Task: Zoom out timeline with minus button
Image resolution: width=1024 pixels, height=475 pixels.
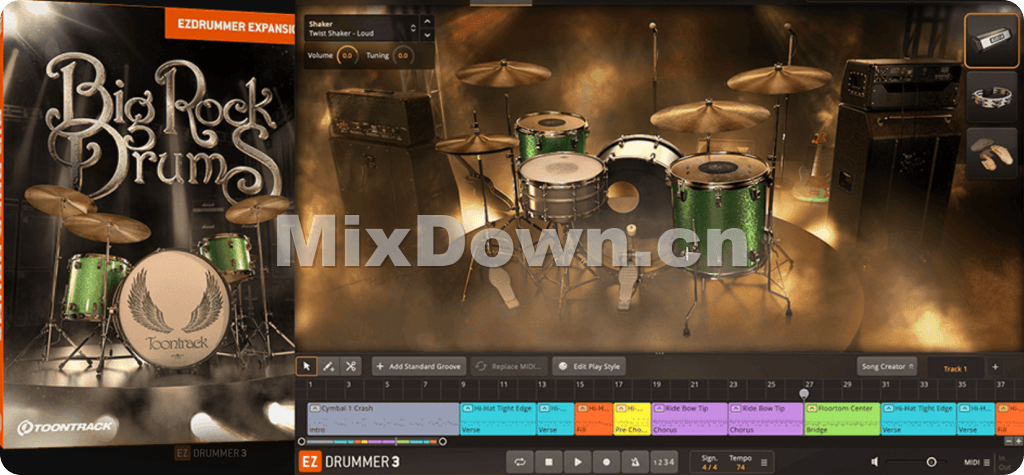Action: [1010, 442]
